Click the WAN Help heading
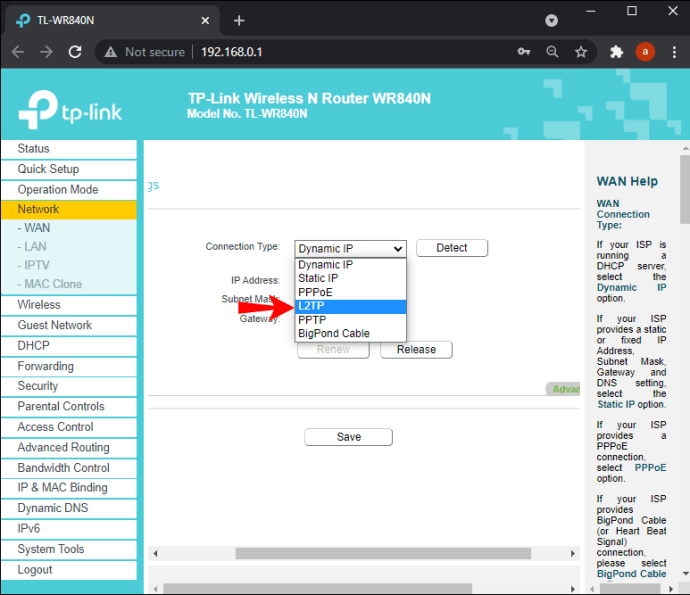The height and width of the screenshot is (595, 690). point(627,181)
